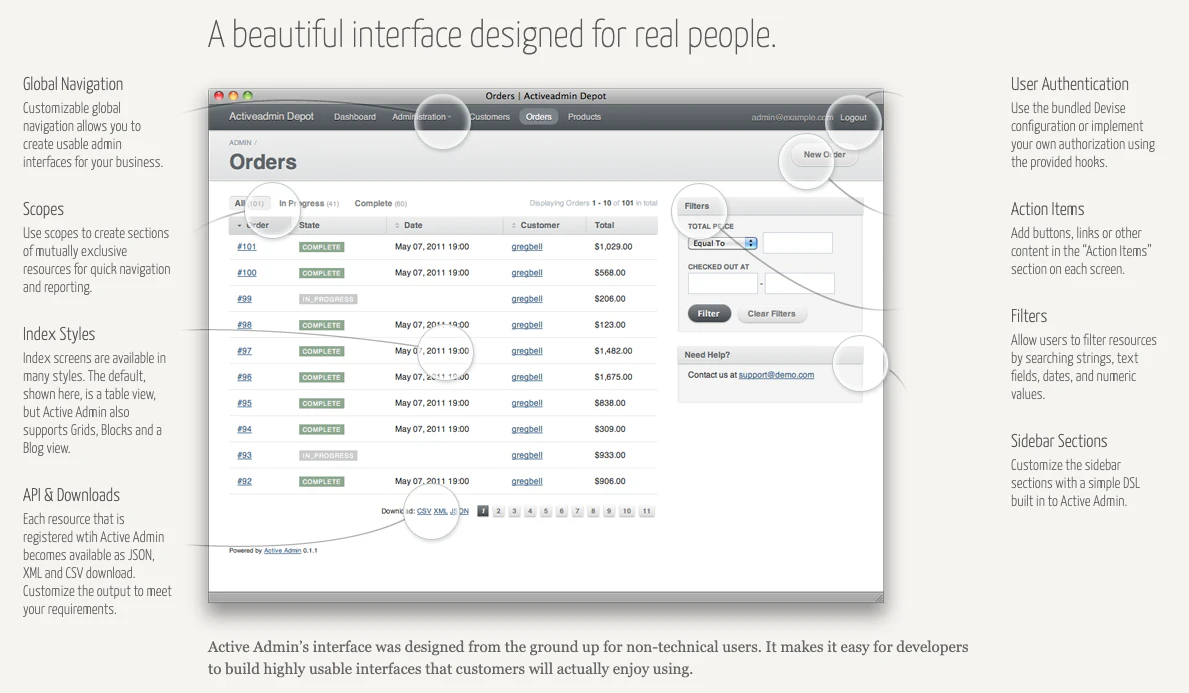Click the Clear Filters button
The height and width of the screenshot is (693, 1189).
coord(772,314)
